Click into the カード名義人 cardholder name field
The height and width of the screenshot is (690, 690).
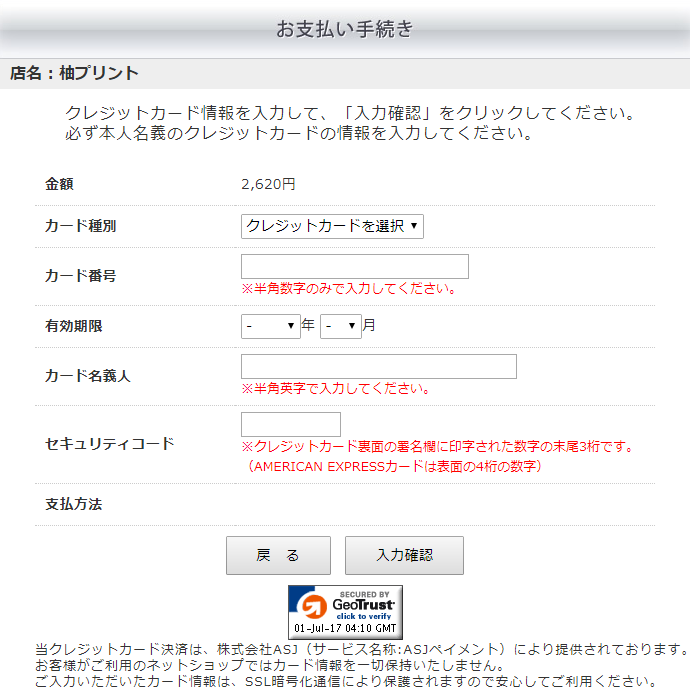point(378,367)
